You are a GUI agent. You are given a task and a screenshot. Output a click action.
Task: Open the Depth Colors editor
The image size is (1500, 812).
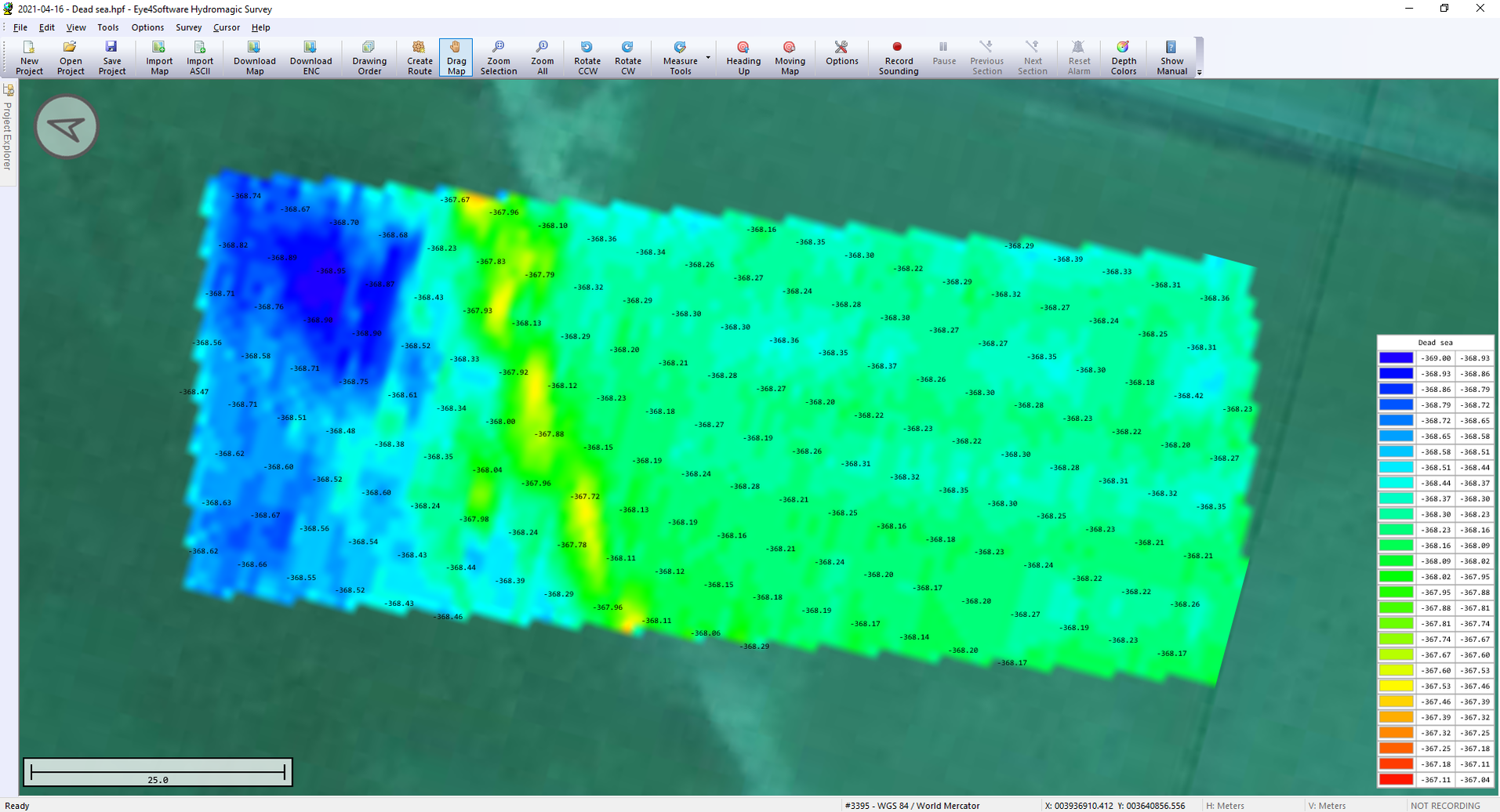click(1123, 58)
